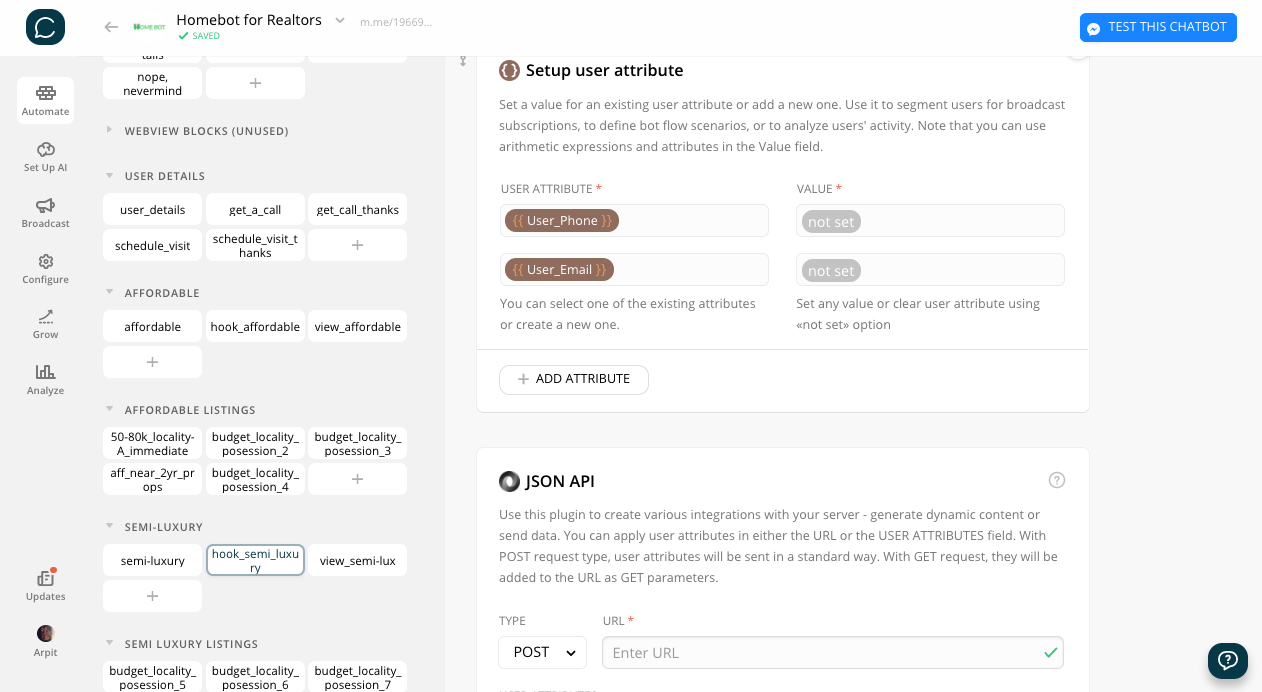1262x692 pixels.
Task: Open the Grow section
Action: click(45, 323)
